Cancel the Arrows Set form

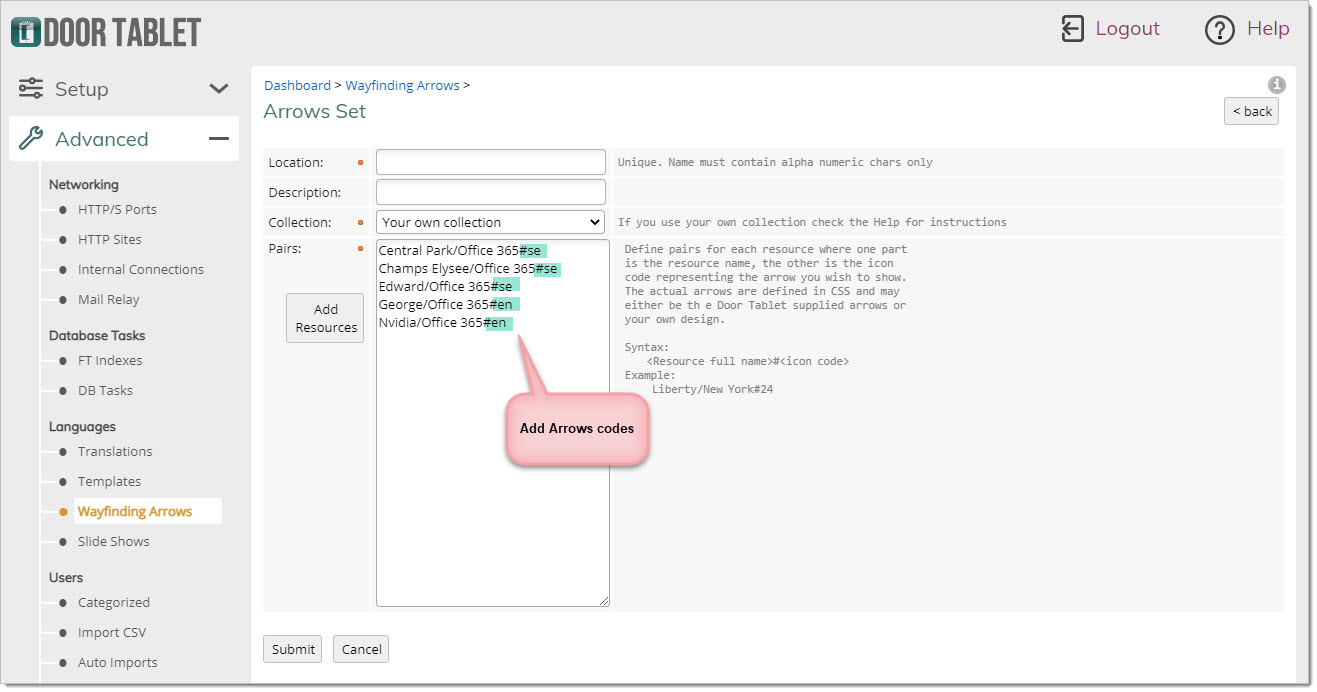[361, 649]
